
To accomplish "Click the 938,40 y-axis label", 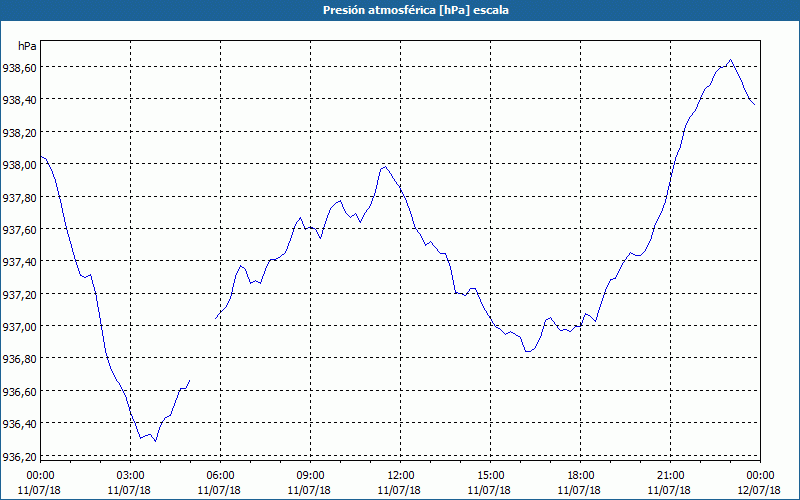I will tap(19, 99).
